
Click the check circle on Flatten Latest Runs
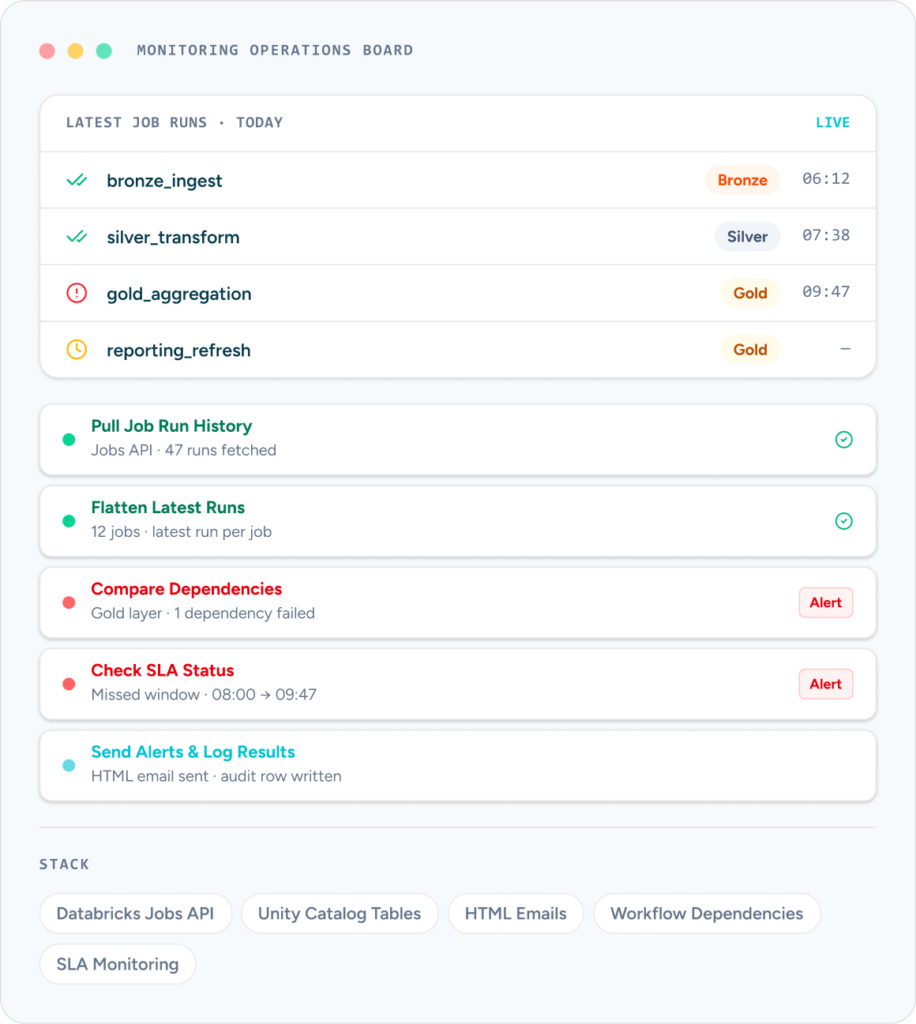[x=844, y=521]
